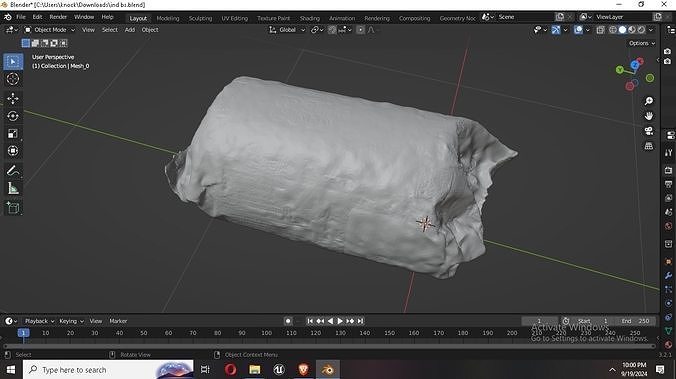This screenshot has width=676, height=379.
Task: Open the Material properties tab icon
Action: tap(669, 345)
